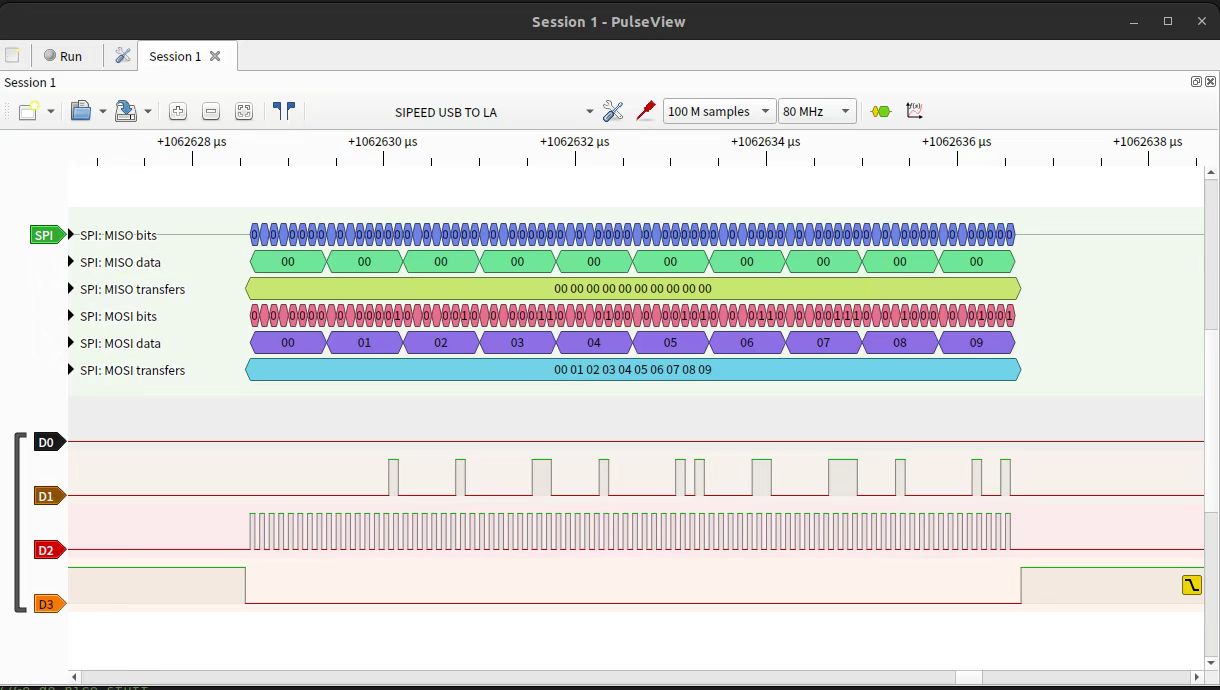Image resolution: width=1220 pixels, height=690 pixels.
Task: Toggle the show cursors button
Action: (x=284, y=111)
